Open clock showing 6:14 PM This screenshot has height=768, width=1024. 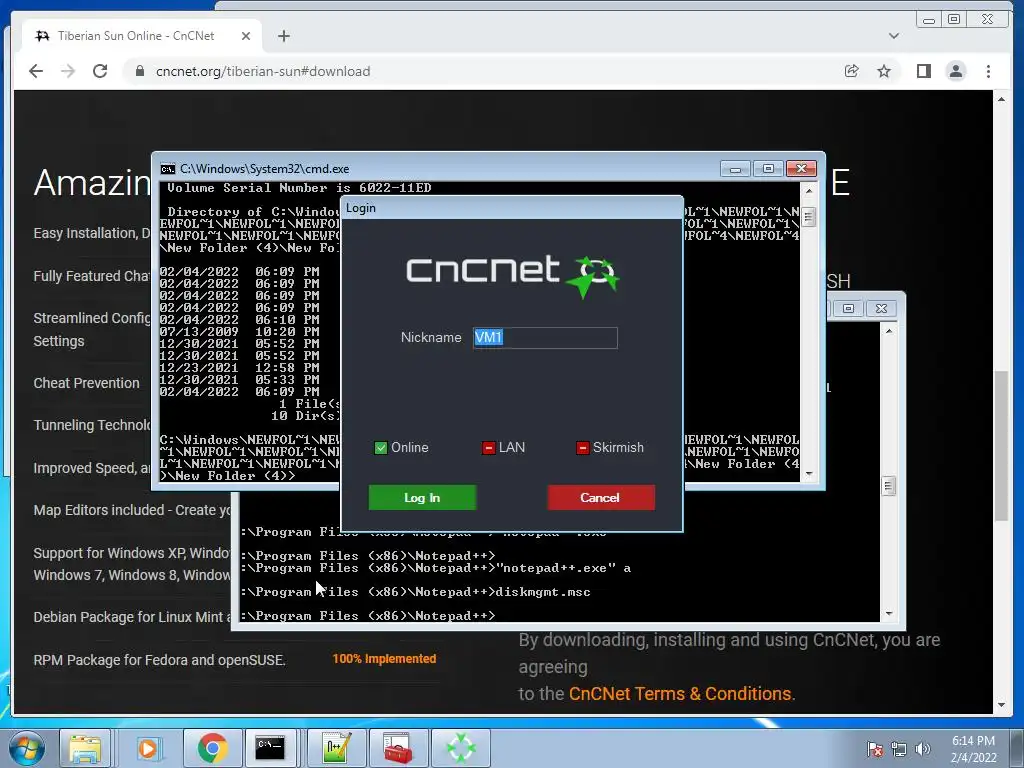click(x=973, y=749)
